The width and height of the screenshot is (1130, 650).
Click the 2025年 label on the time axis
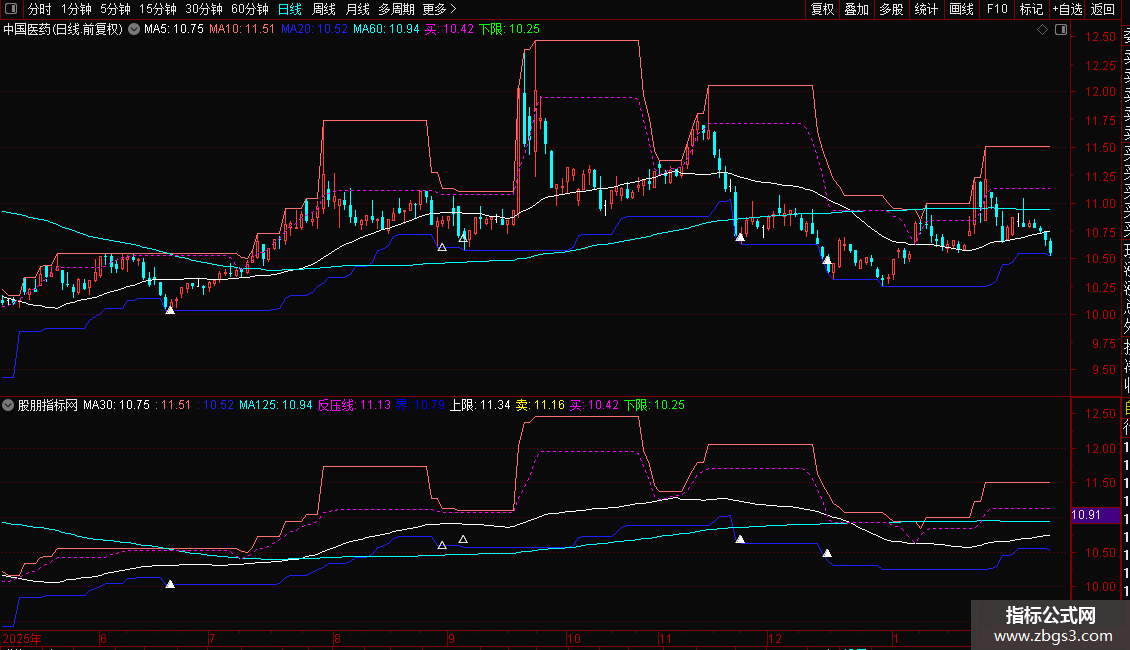point(22,637)
